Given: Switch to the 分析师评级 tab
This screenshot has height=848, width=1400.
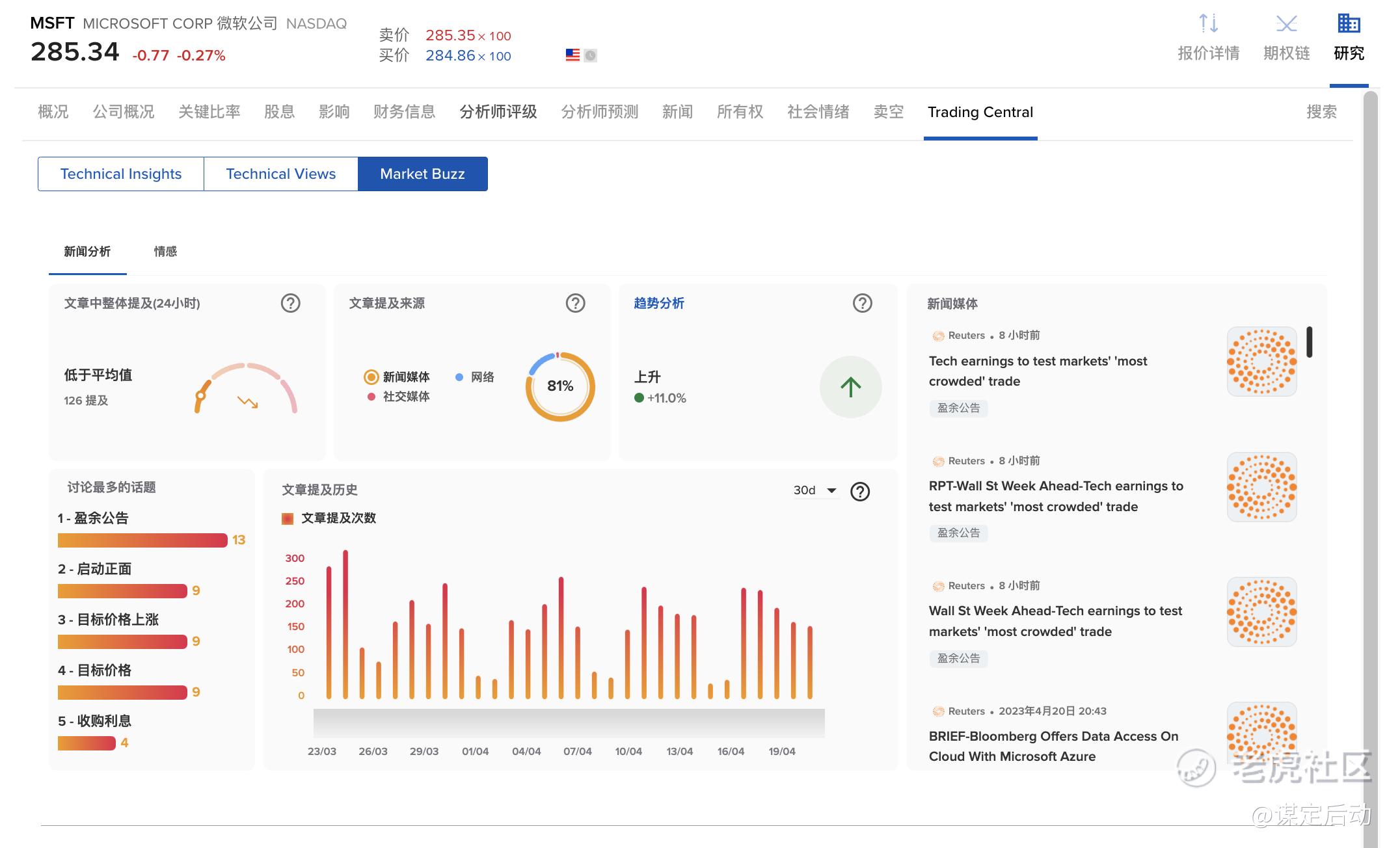Looking at the screenshot, I should [x=498, y=112].
